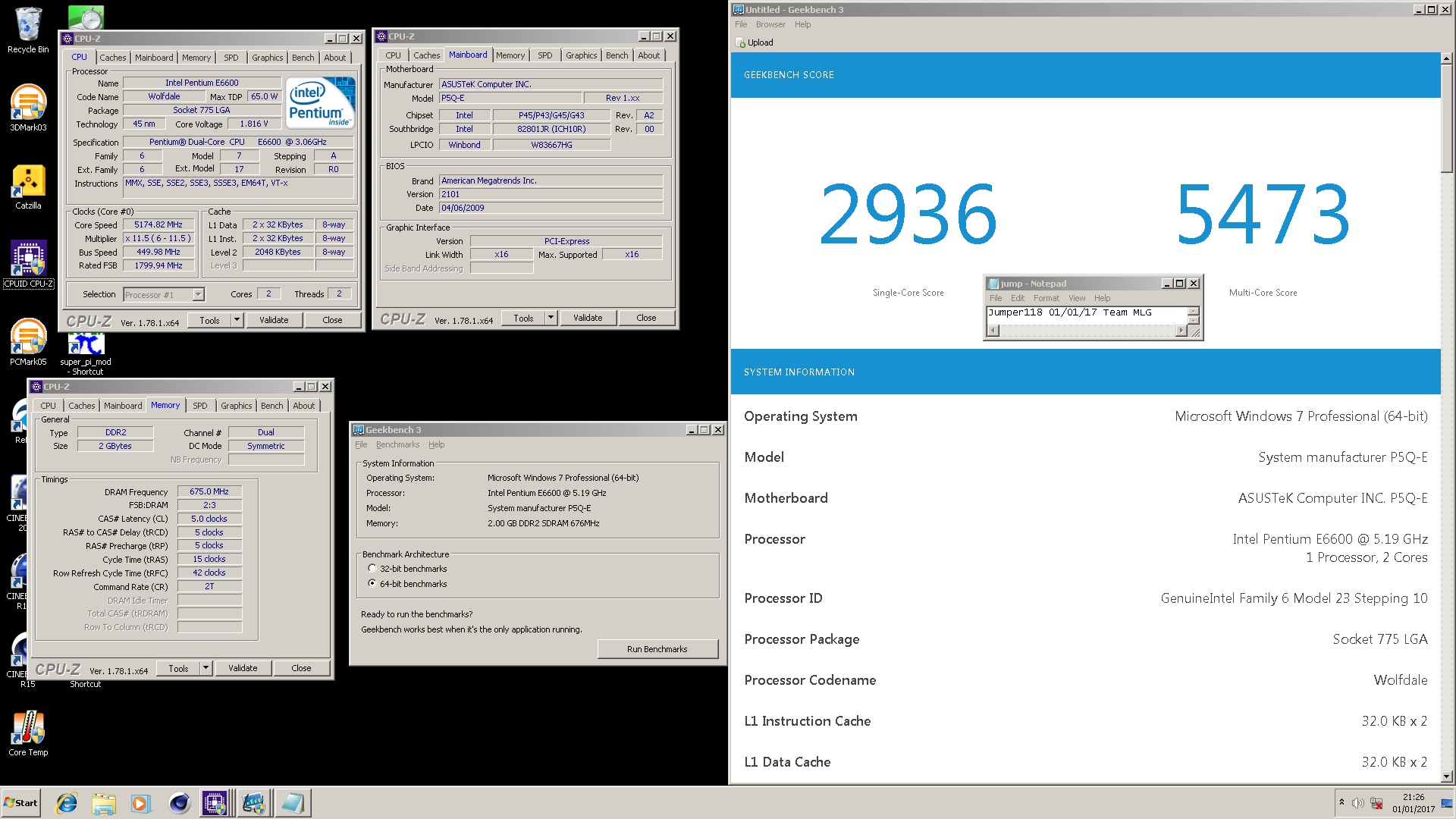Open Browser menu in Geekbench results window

pos(770,24)
